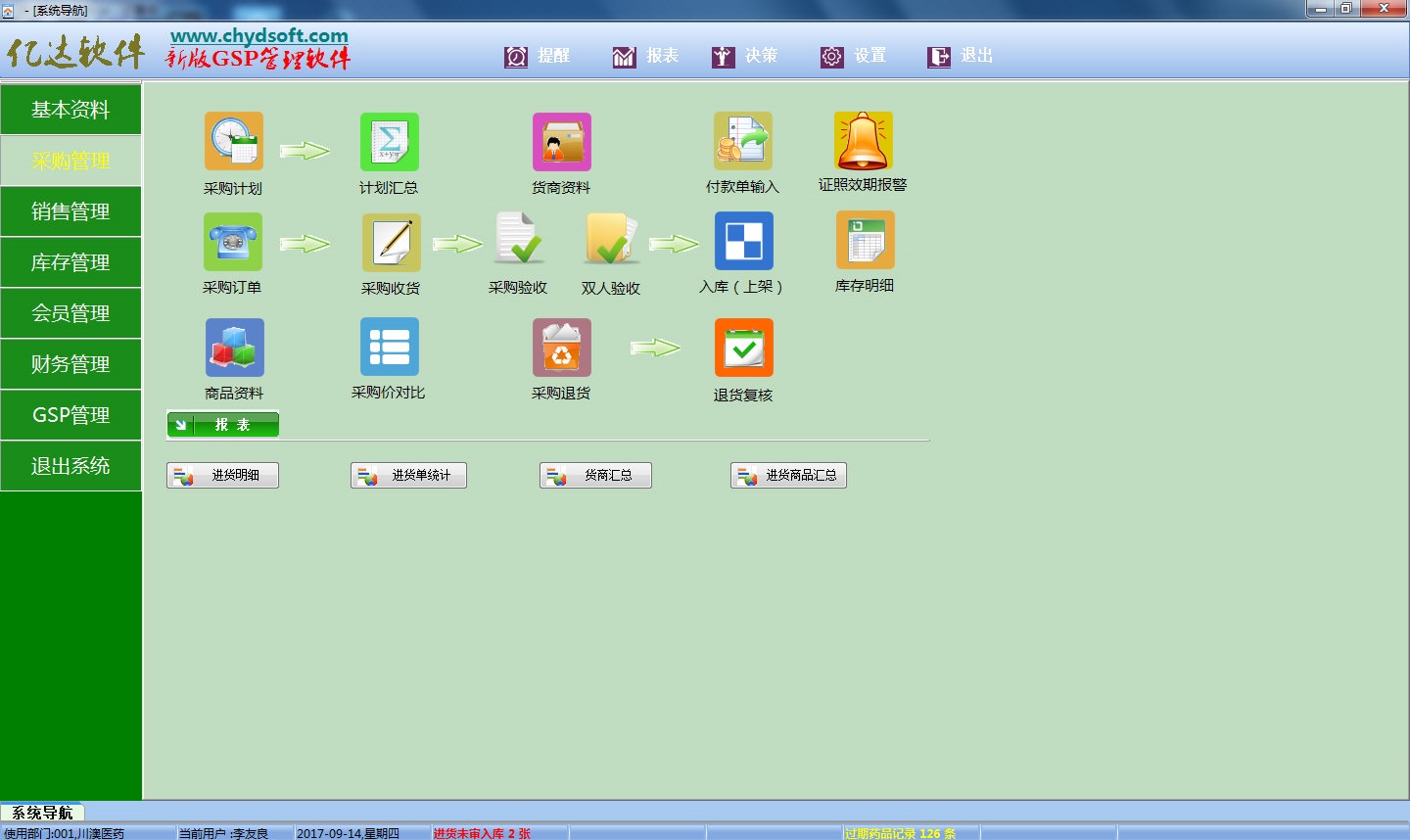Screen dimensions: 1410x840
Task: Click the 进货明细 report button
Action: coord(223,475)
